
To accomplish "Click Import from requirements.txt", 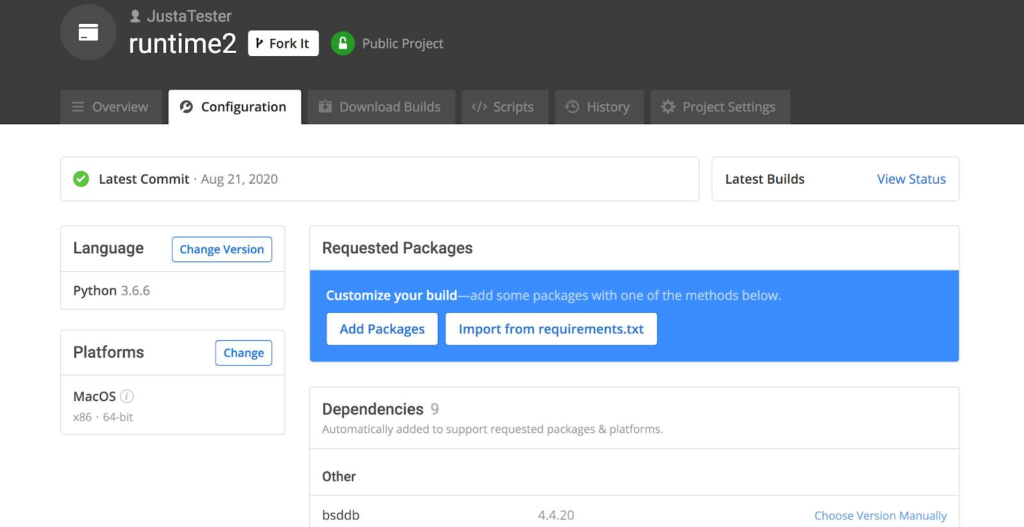I will point(551,329).
